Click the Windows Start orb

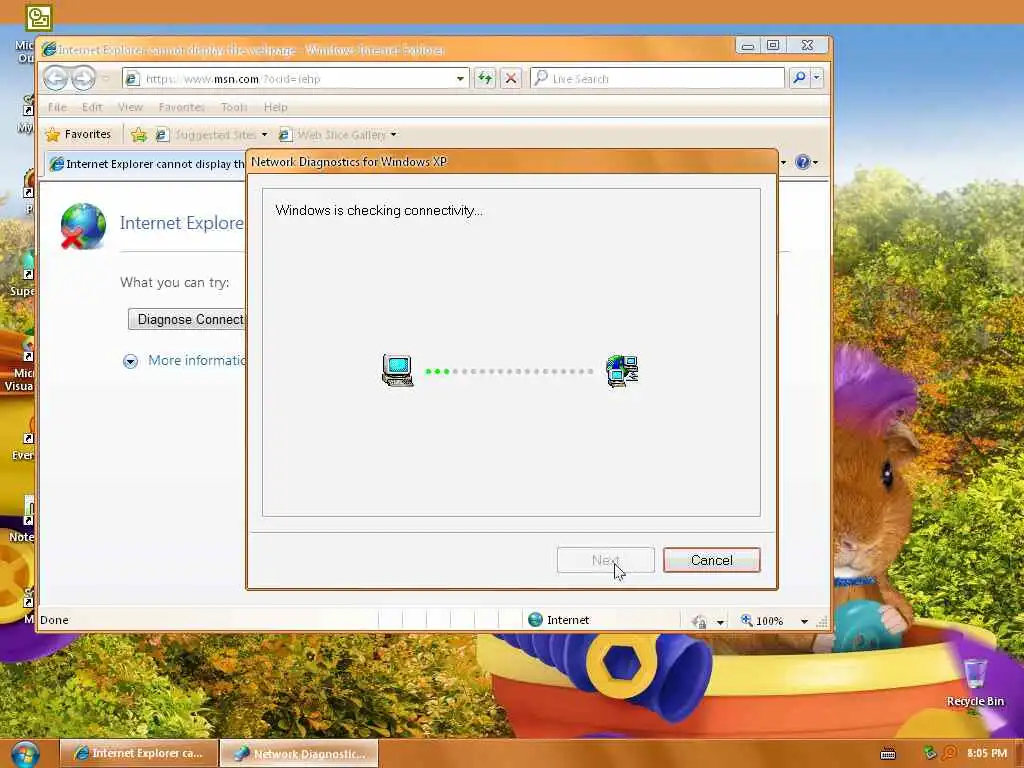(25, 754)
